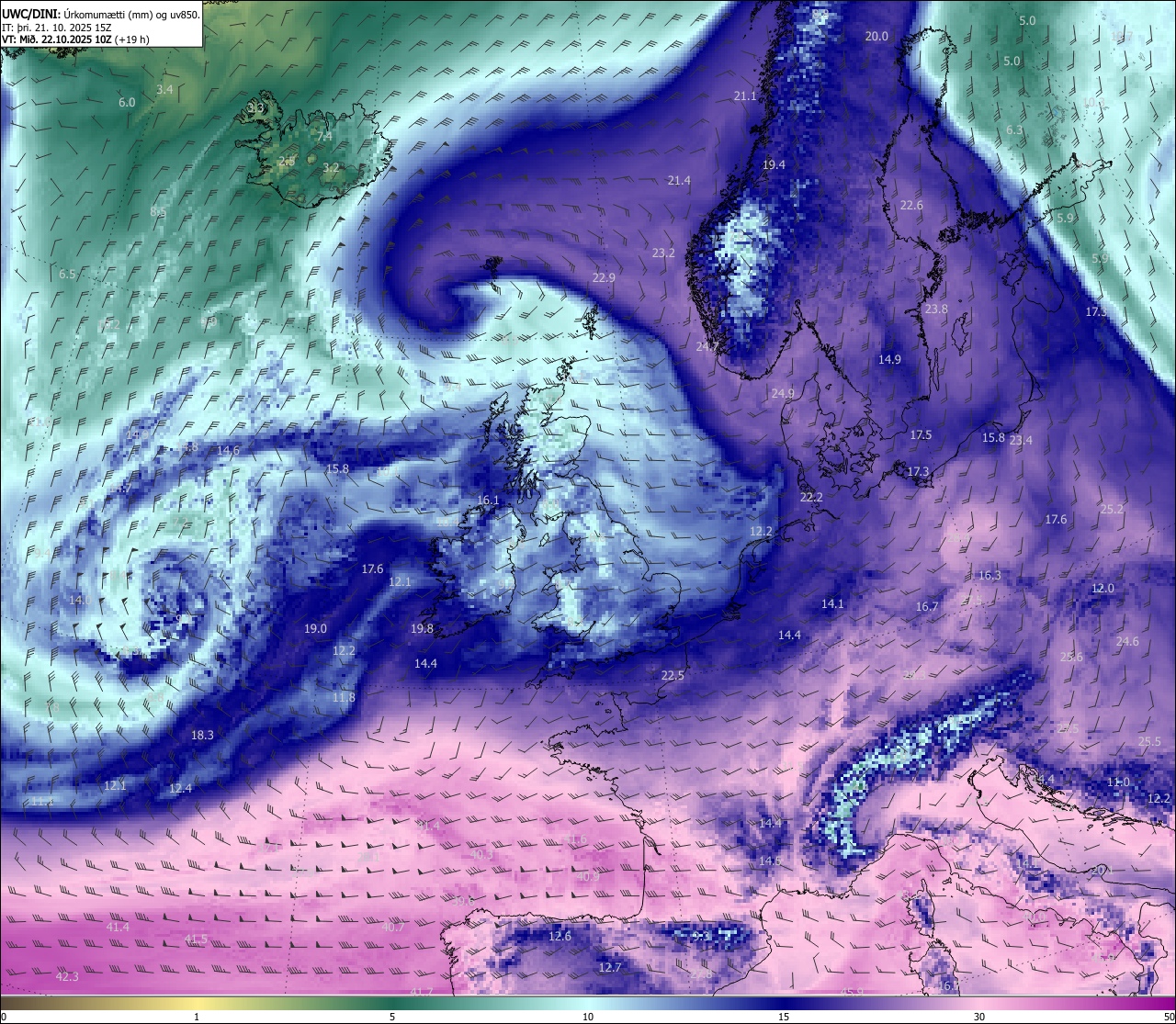Screen dimensions: 1176x1024
Task: Click the 16.3 value over Poland
Action: point(989,576)
